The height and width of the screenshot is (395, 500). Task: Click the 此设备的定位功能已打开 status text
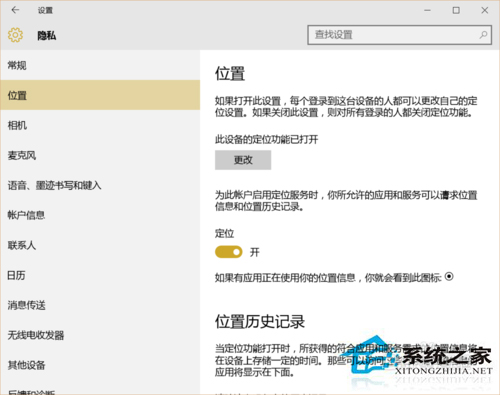[266, 139]
